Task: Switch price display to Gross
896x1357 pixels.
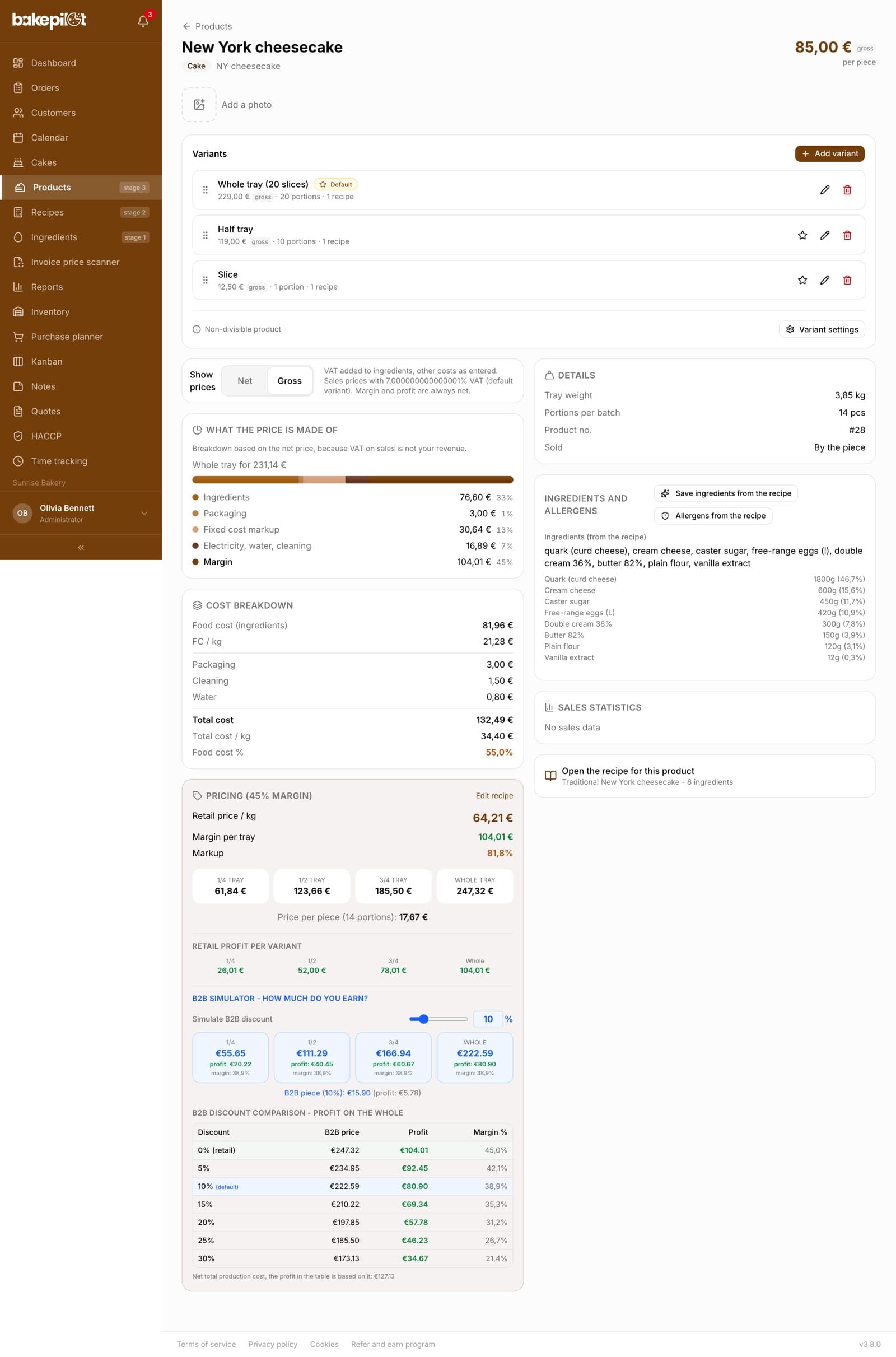Action: click(290, 381)
